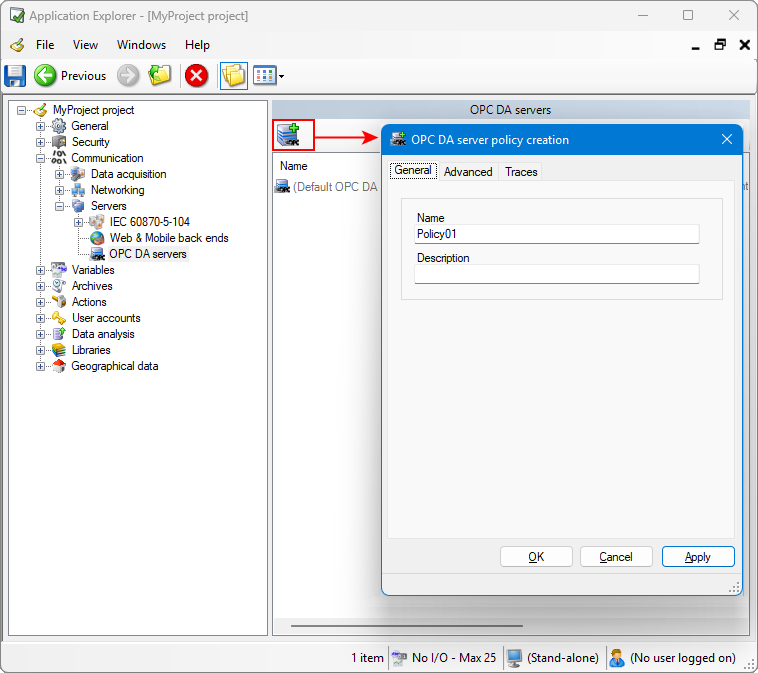The image size is (758, 673).
Task: Click the add OPC DA server policy icon
Action: coord(289,135)
